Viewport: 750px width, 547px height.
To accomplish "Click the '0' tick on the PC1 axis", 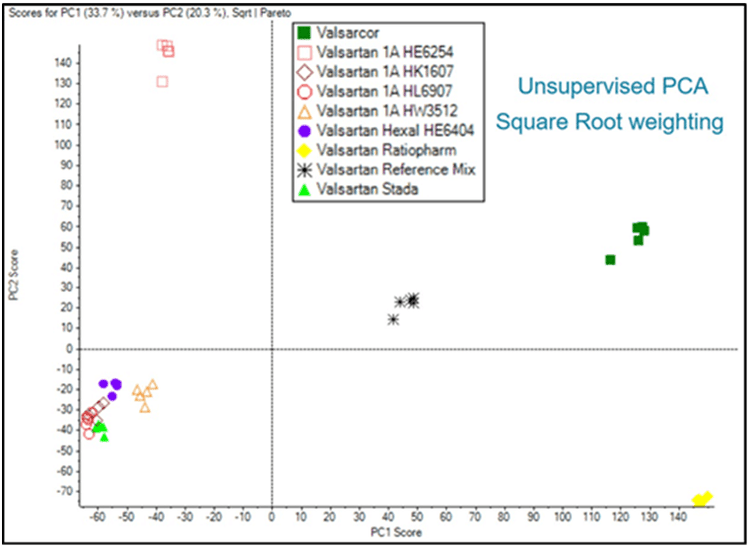I will pos(272,517).
